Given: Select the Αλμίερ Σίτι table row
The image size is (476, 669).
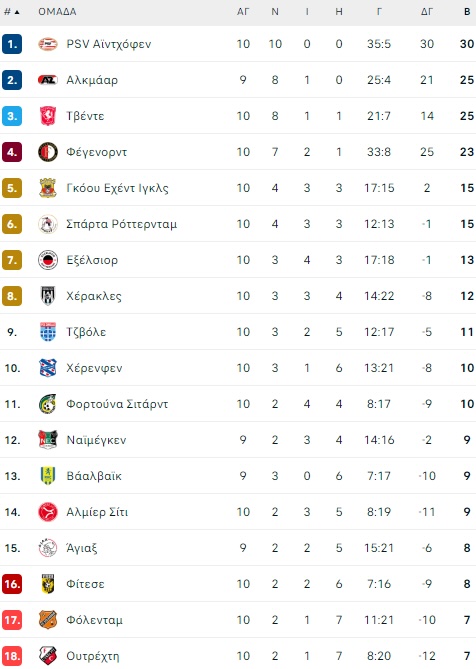Looking at the screenshot, I should (238, 512).
